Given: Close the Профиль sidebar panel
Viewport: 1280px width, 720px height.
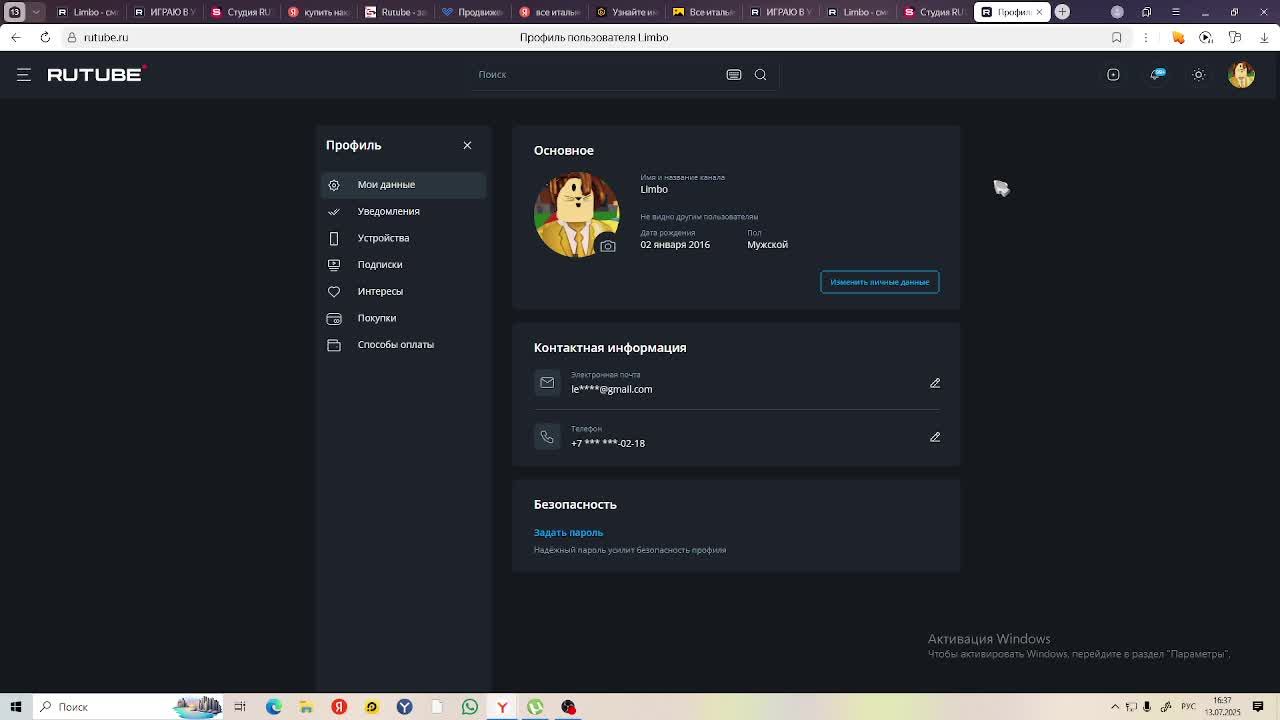Looking at the screenshot, I should click(467, 145).
